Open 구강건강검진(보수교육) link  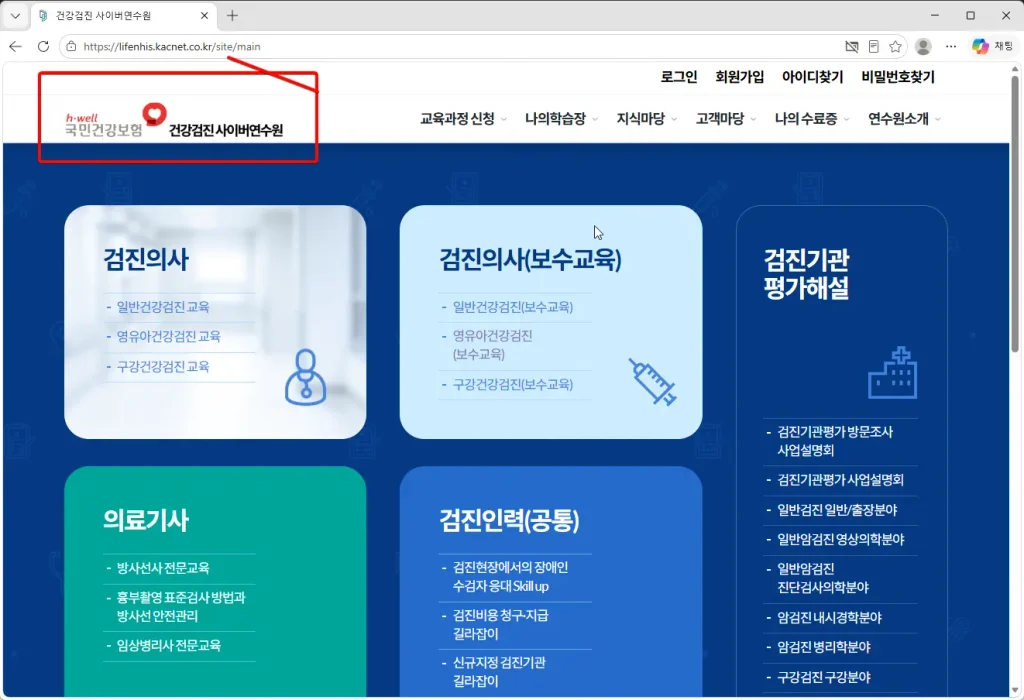(x=513, y=385)
